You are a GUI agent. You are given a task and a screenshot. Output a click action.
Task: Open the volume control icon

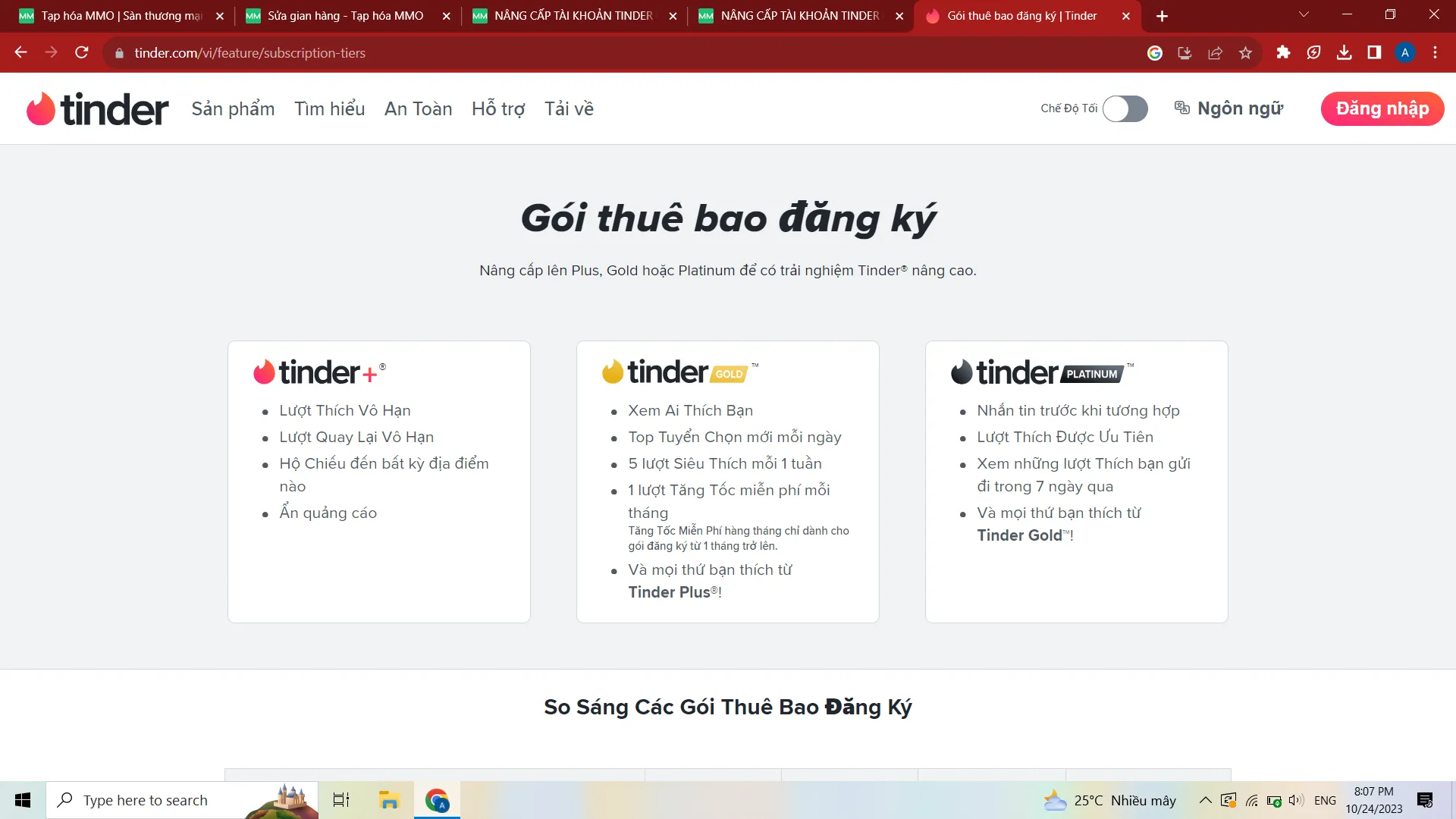tap(1296, 800)
